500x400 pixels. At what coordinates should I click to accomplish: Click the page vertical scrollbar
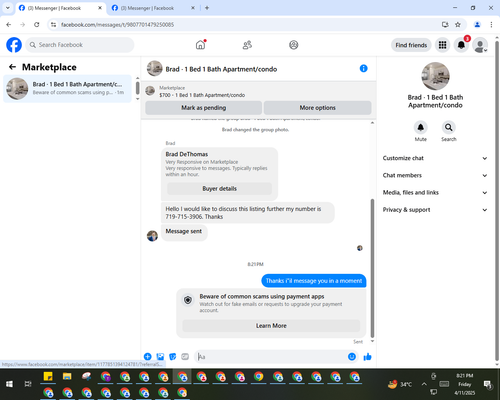coord(497,200)
